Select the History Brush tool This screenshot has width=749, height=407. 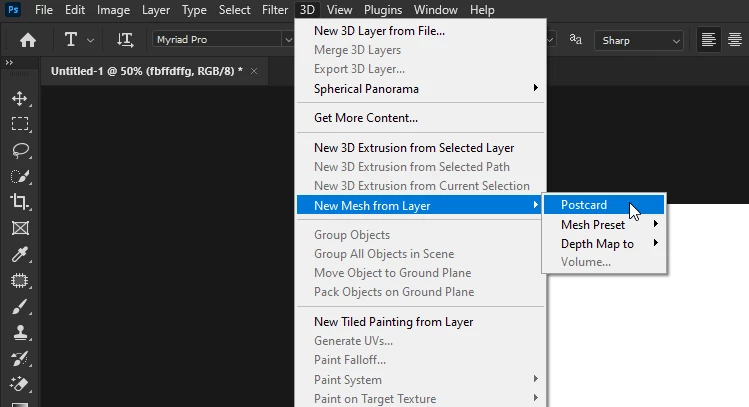tap(20, 358)
